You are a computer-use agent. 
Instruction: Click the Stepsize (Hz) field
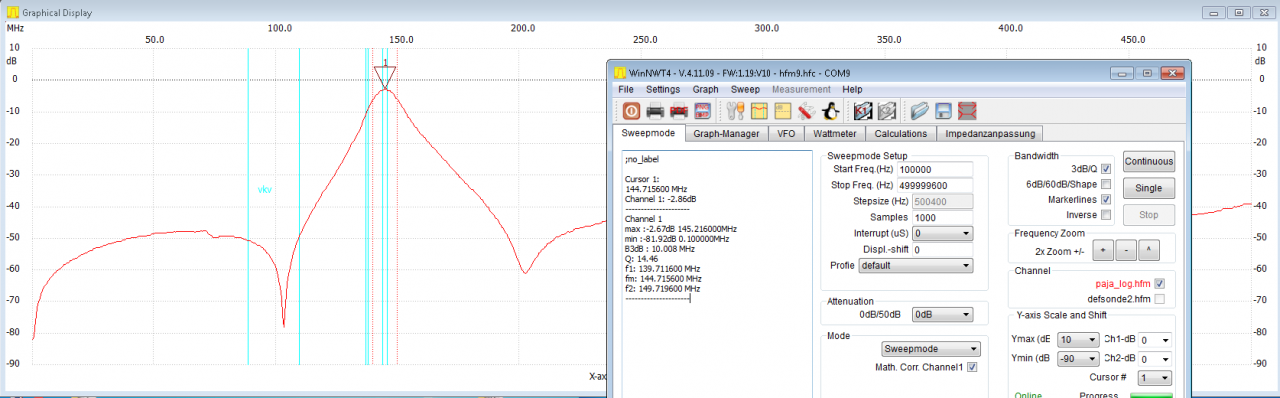click(941, 201)
